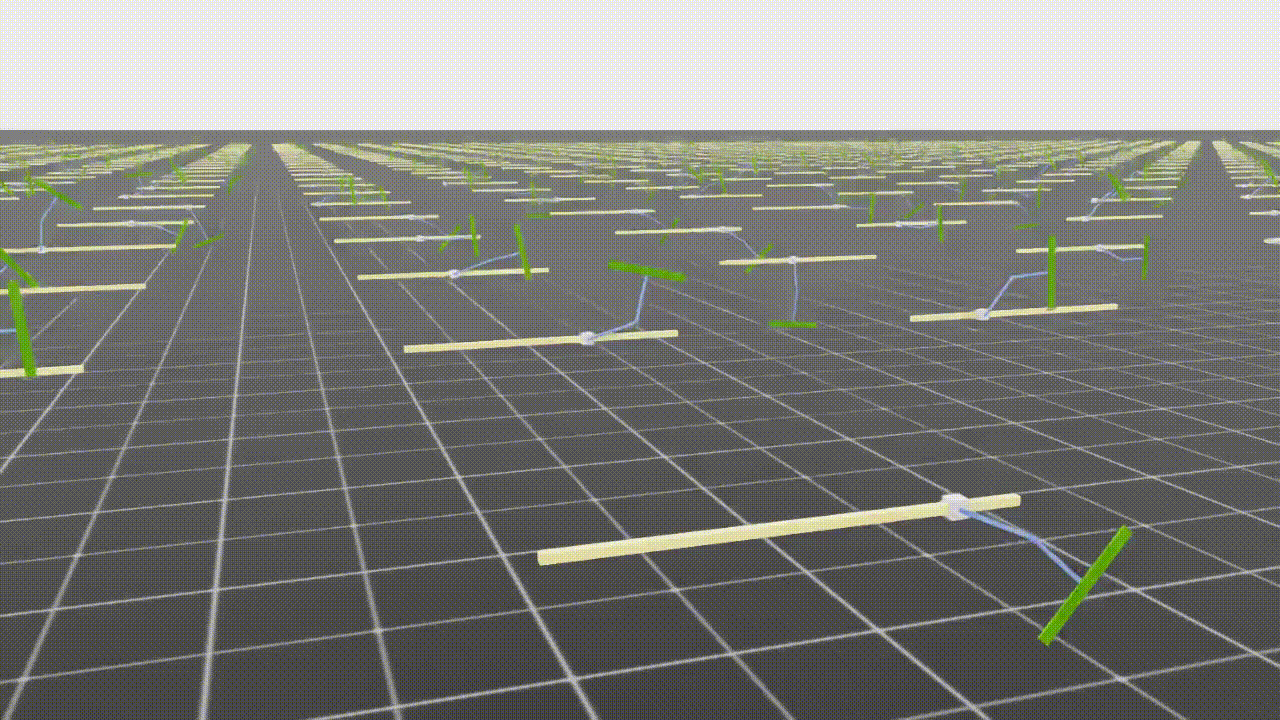Select the cart joint on the center-screen rail
This screenshot has width=1280, height=720.
click(587, 338)
